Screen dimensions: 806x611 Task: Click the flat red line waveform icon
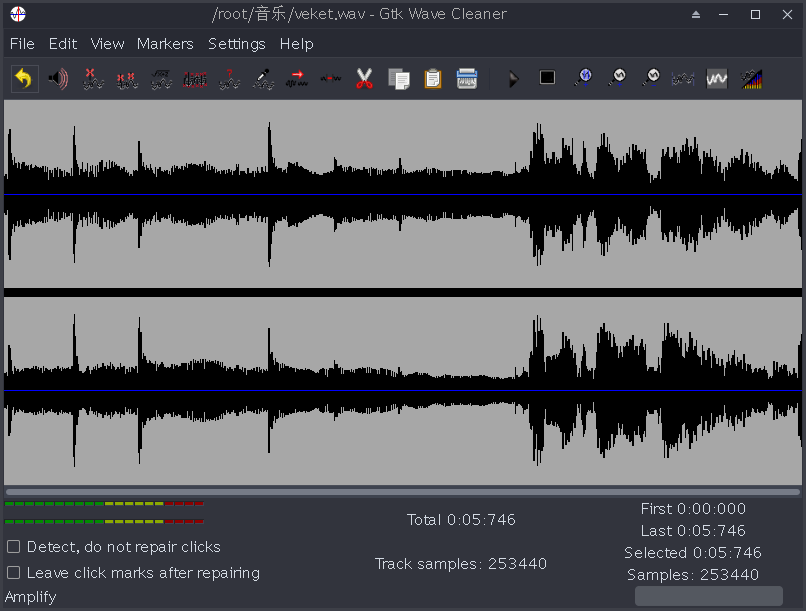(x=331, y=79)
